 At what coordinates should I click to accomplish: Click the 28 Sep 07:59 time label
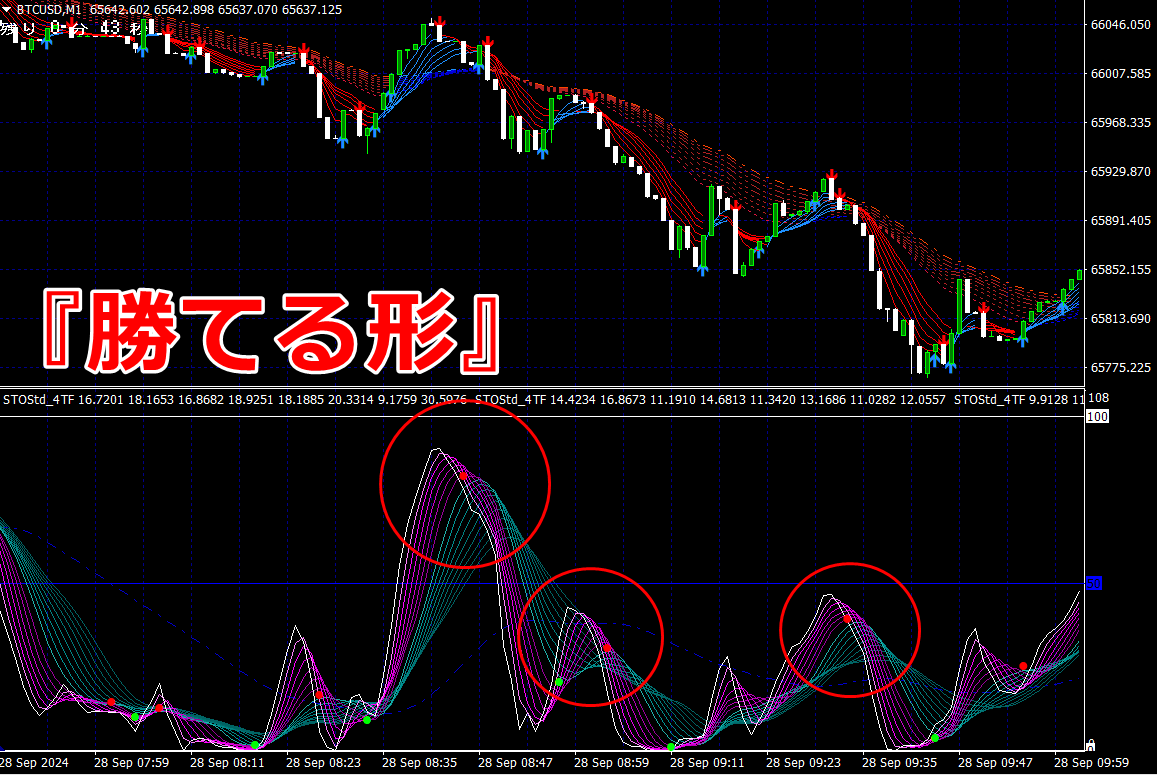131,763
